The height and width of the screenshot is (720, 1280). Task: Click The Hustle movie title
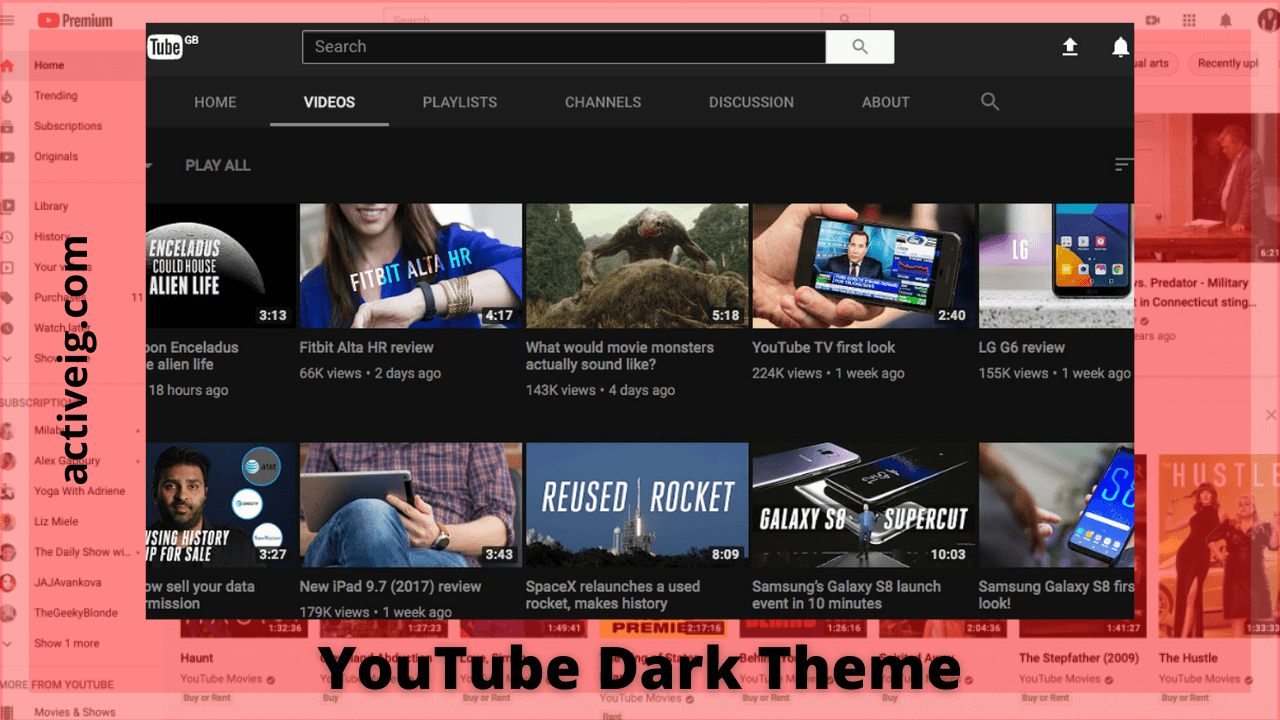pos(1188,658)
